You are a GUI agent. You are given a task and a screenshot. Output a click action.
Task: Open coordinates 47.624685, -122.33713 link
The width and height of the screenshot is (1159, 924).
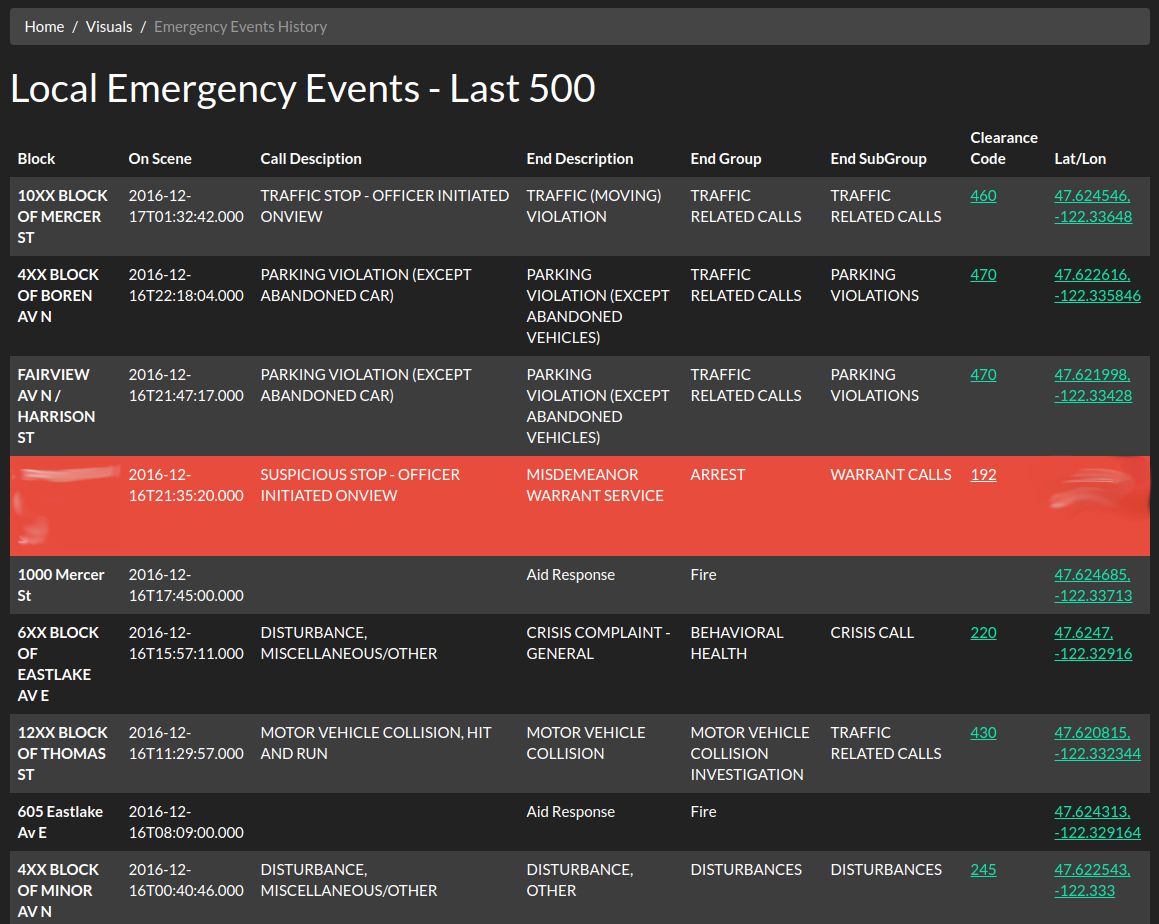point(1092,585)
